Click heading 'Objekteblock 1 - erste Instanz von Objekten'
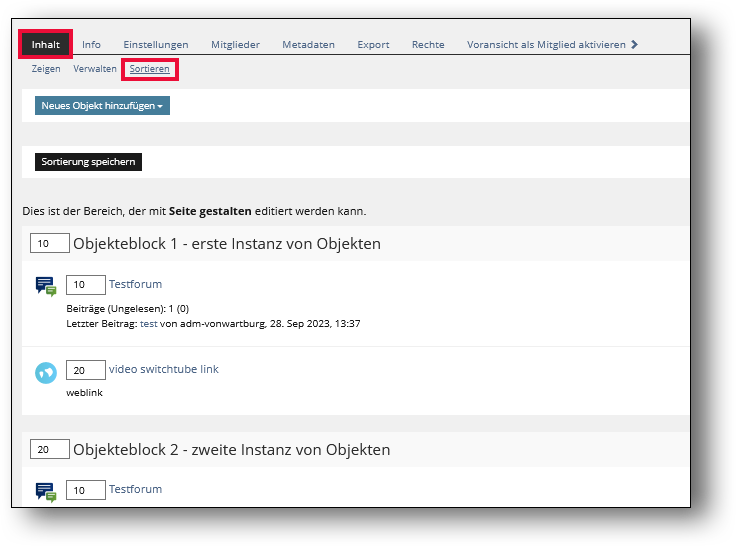736x546 pixels. [227, 244]
